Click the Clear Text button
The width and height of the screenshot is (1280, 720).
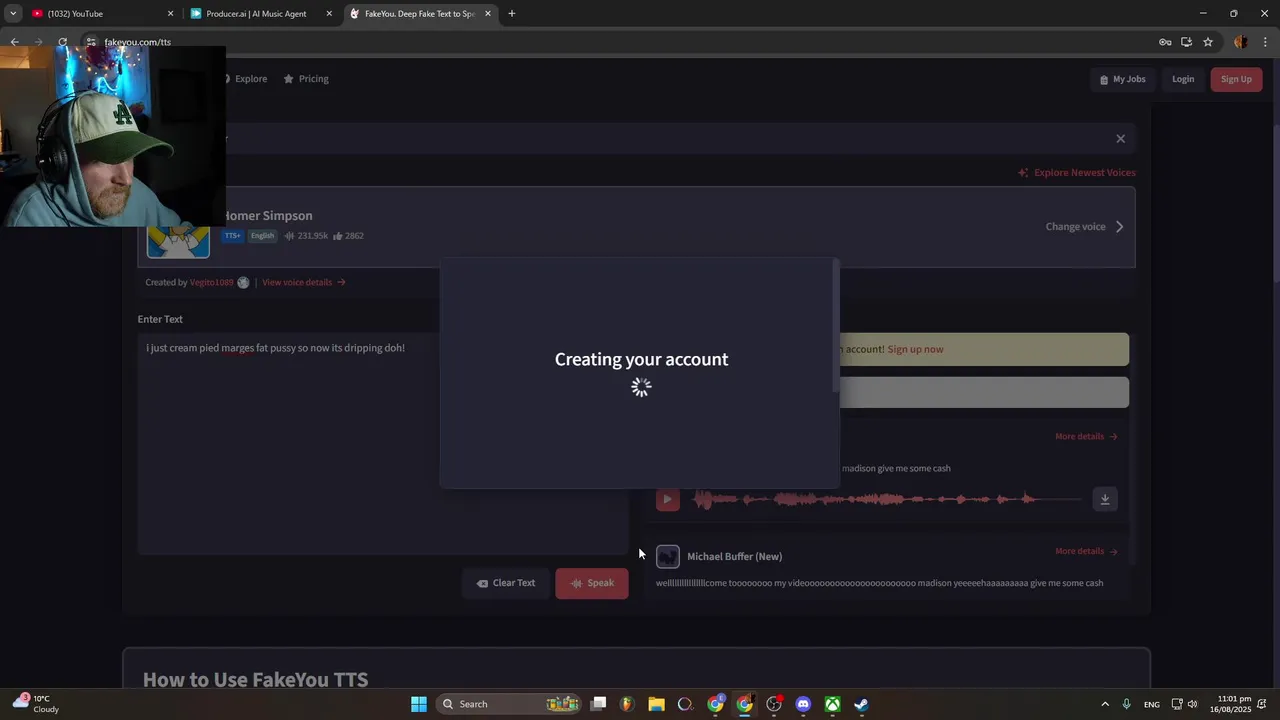506,583
